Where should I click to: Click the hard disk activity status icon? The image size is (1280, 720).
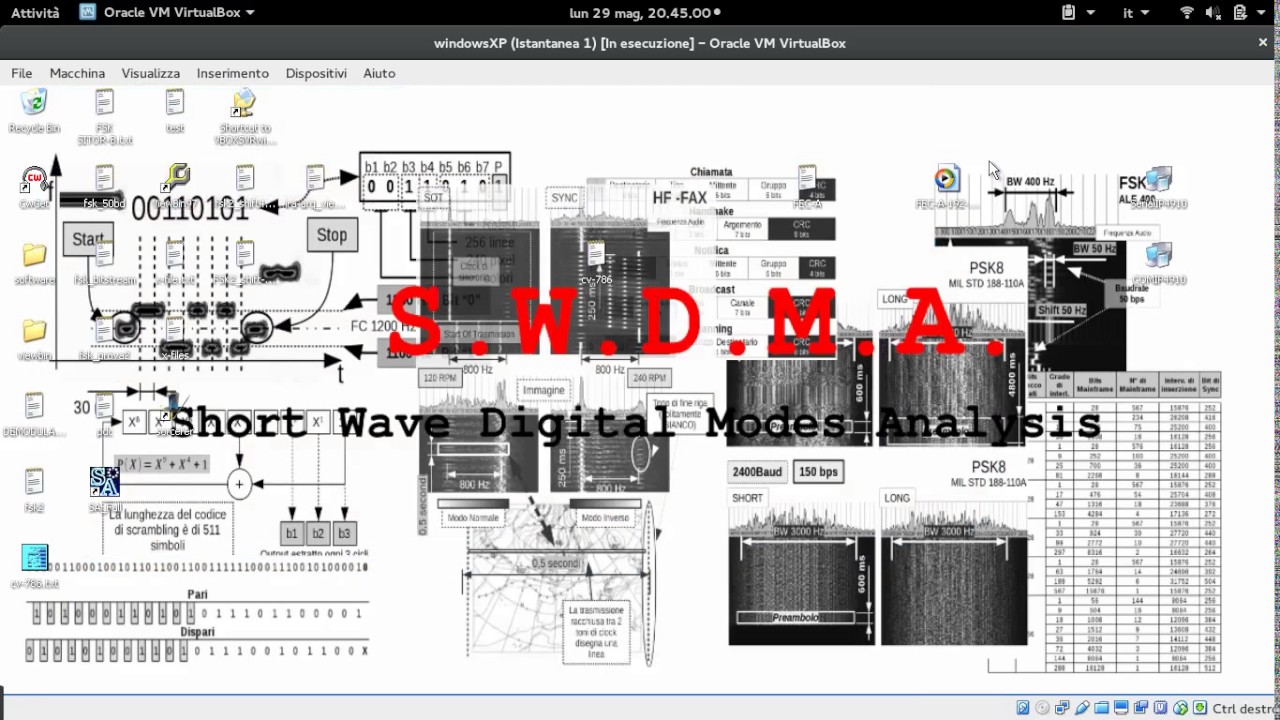tap(1022, 708)
